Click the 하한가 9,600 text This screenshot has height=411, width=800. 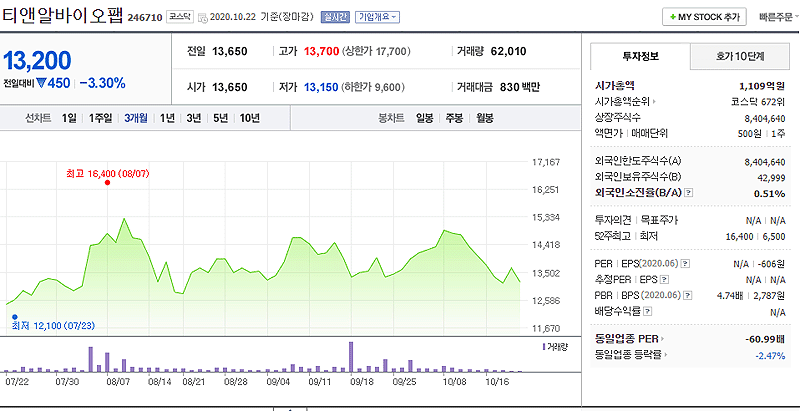pyautogui.click(x=373, y=87)
